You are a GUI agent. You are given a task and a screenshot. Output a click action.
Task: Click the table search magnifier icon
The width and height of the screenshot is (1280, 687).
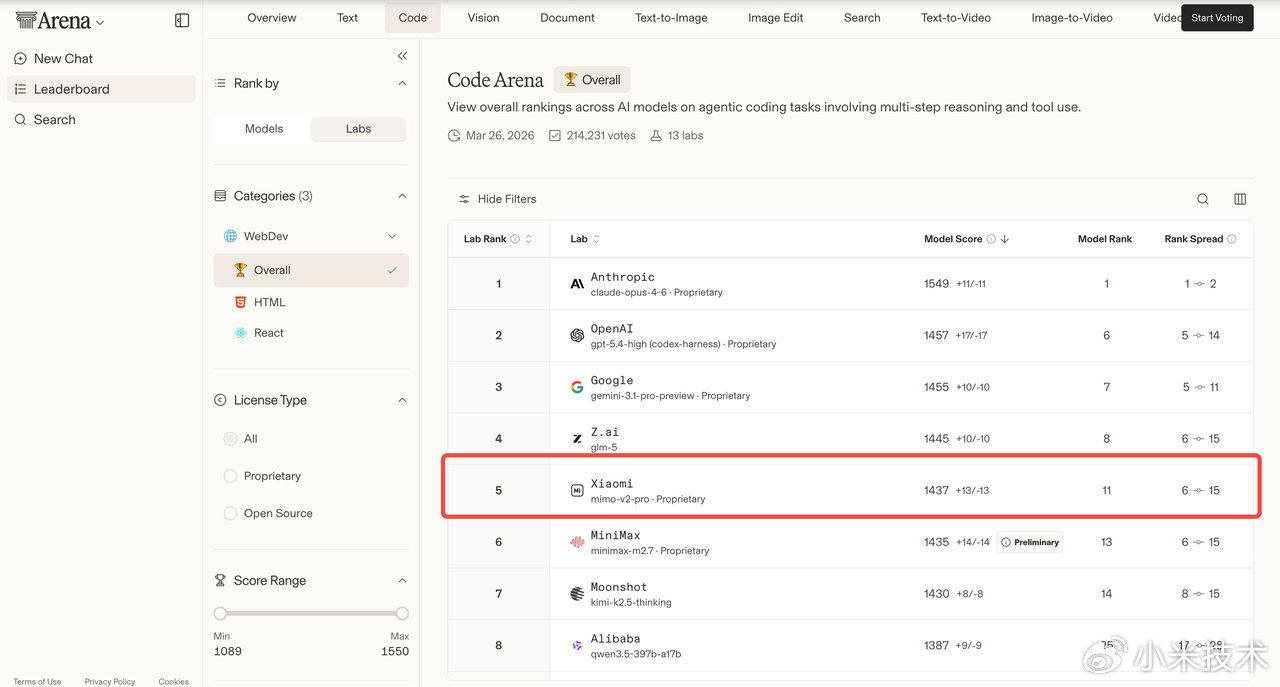[1203, 199]
